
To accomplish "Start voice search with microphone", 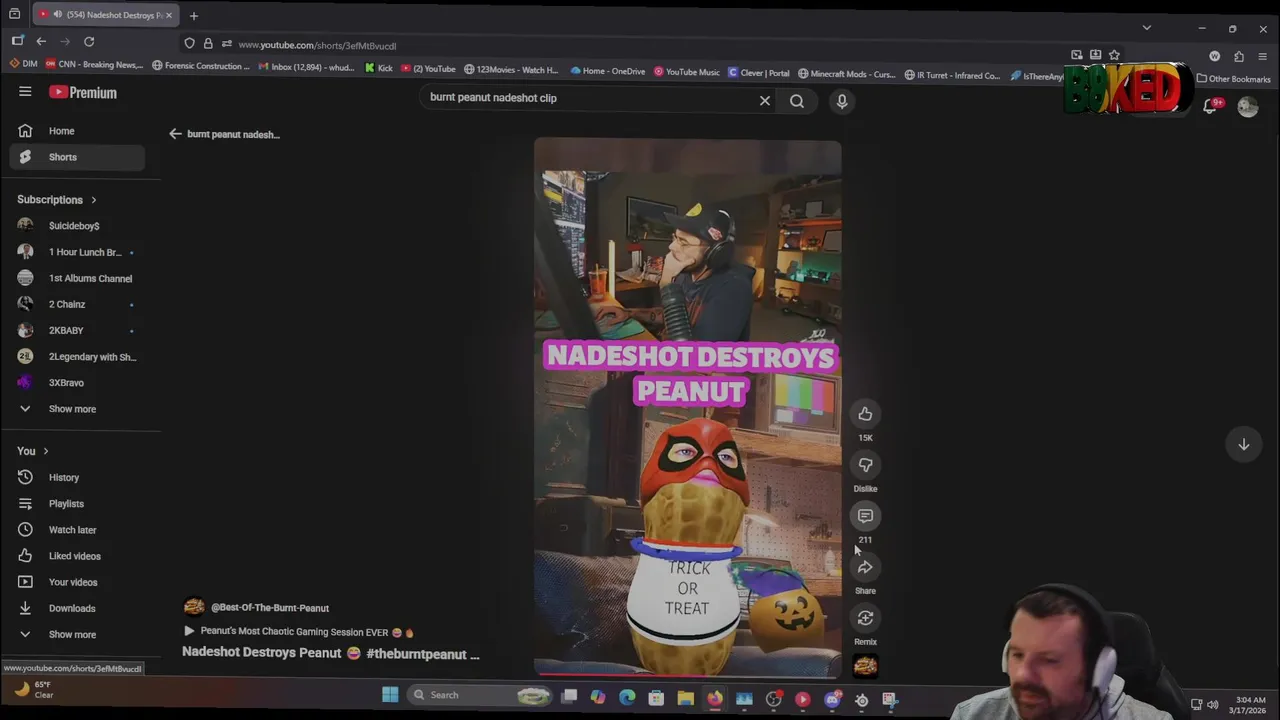I will 842,100.
